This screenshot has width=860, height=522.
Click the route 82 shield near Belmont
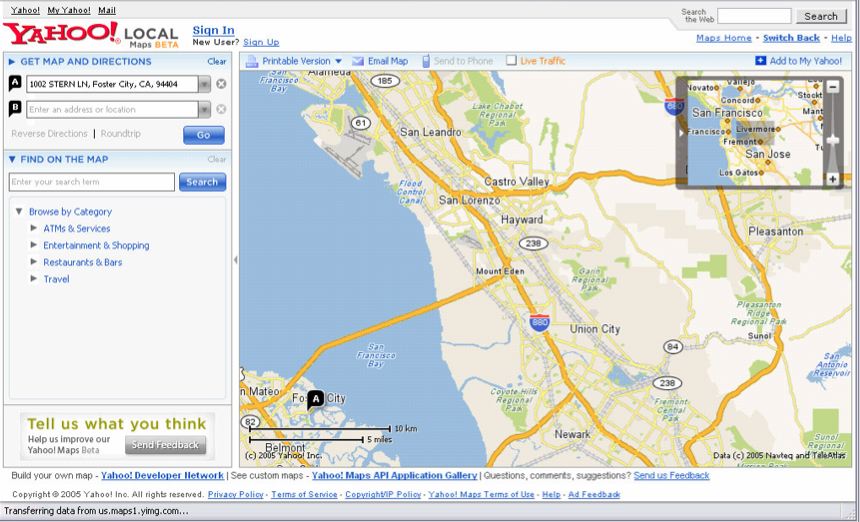pos(250,422)
